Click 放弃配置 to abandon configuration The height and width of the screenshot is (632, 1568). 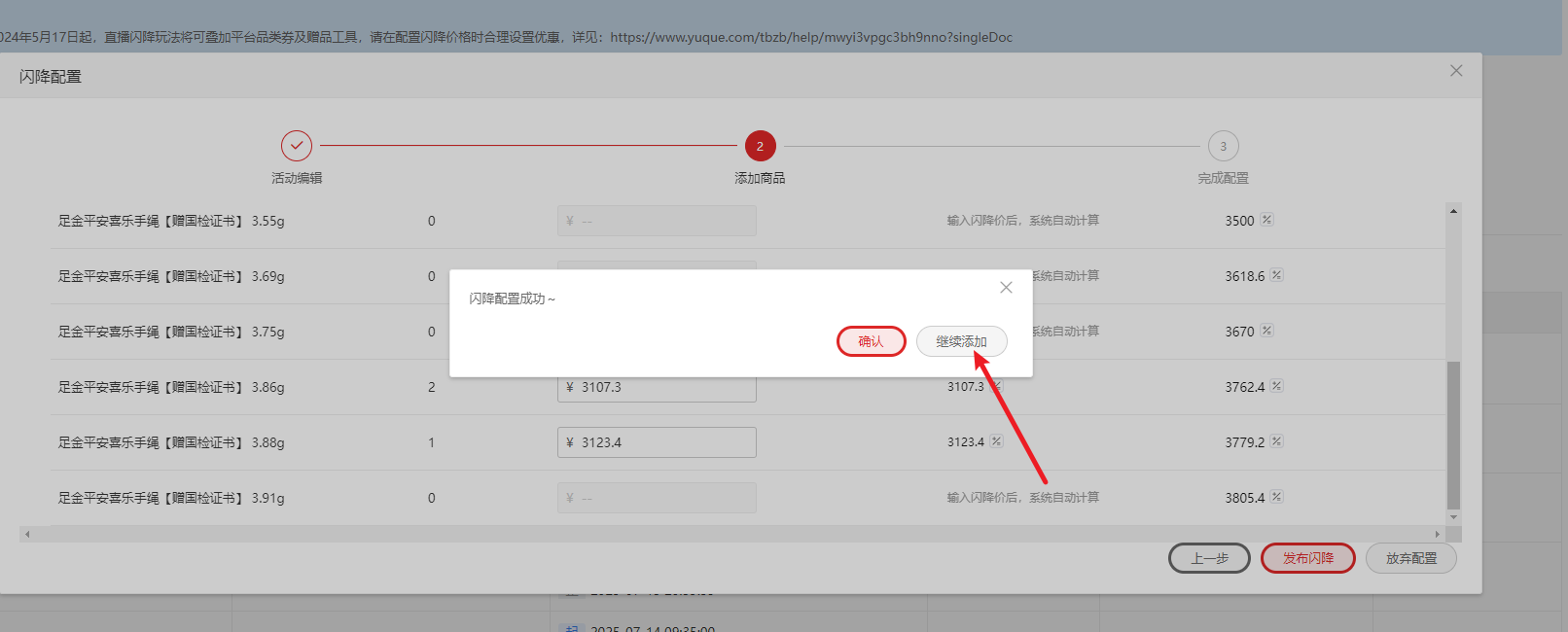click(1410, 558)
